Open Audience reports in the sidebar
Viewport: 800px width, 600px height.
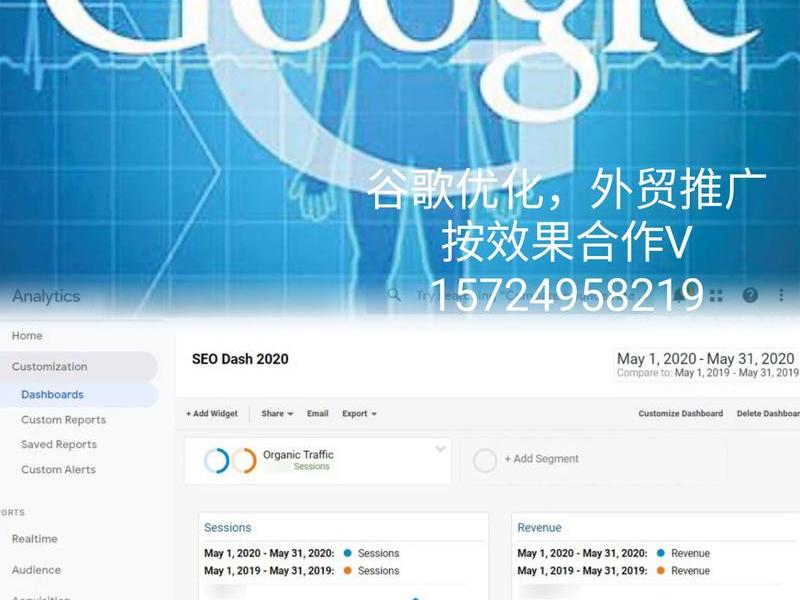coord(36,570)
